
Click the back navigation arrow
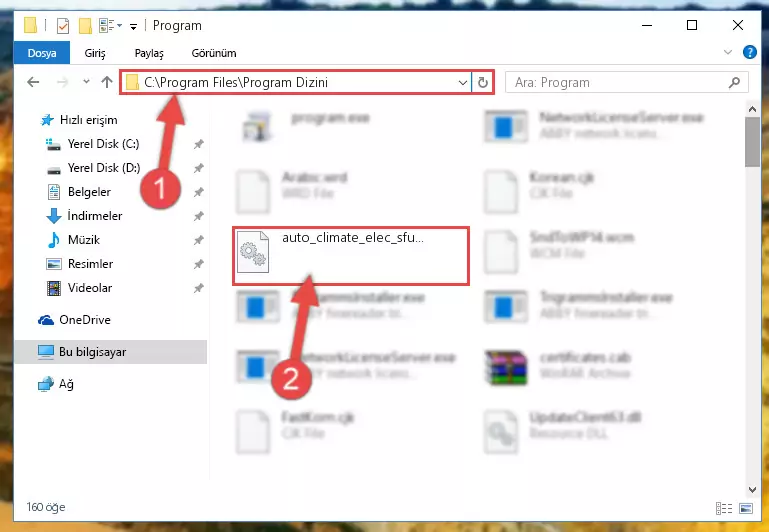33,82
